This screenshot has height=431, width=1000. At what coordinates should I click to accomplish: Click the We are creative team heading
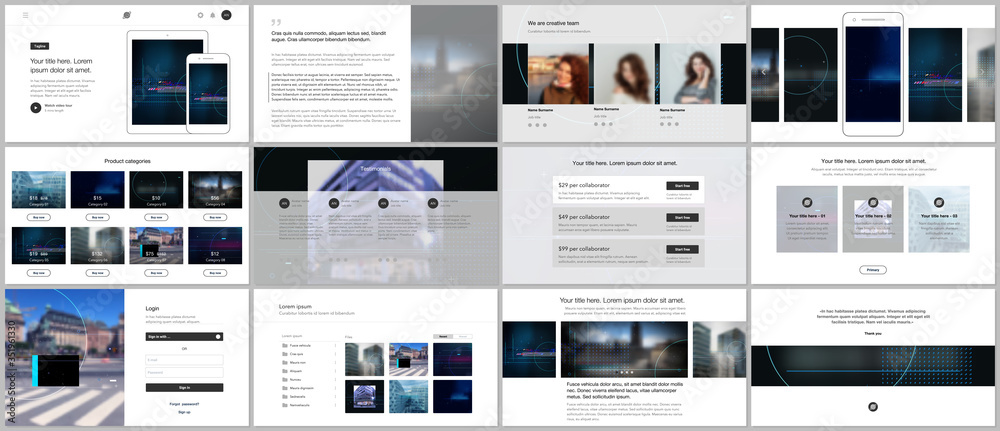coord(553,23)
